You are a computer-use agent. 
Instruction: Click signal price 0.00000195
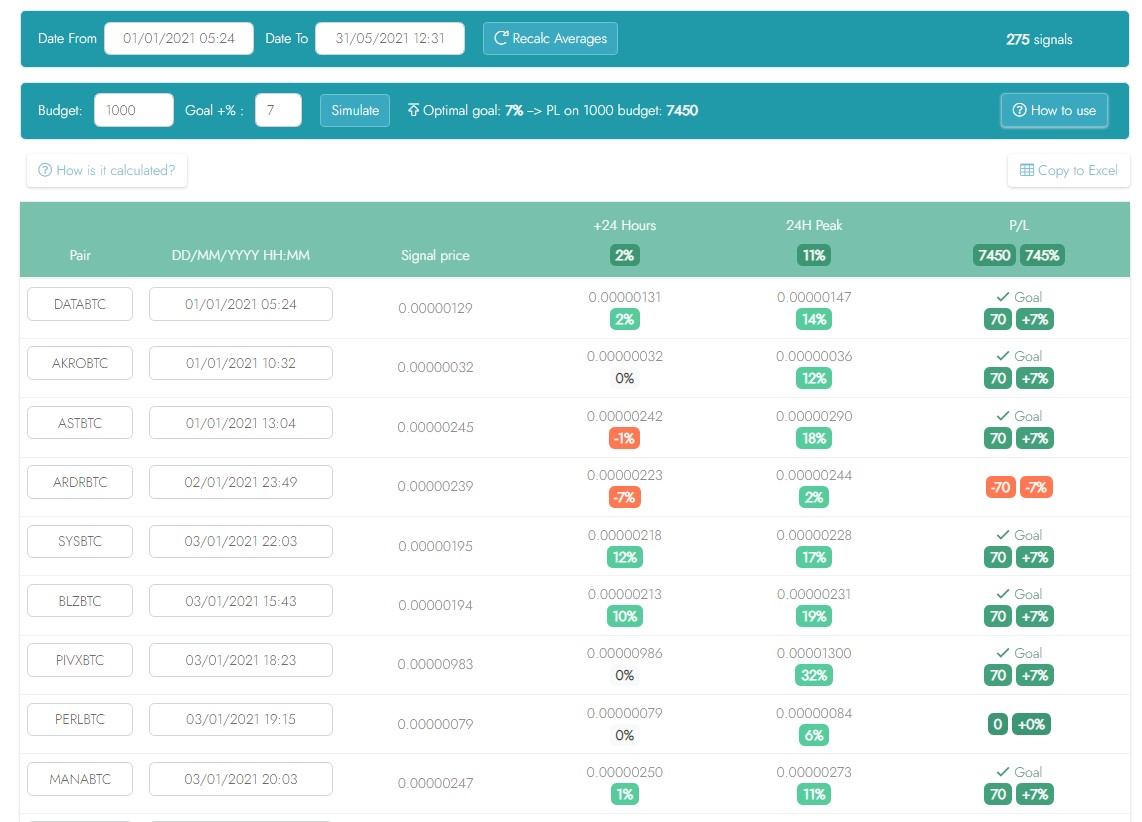coord(436,546)
